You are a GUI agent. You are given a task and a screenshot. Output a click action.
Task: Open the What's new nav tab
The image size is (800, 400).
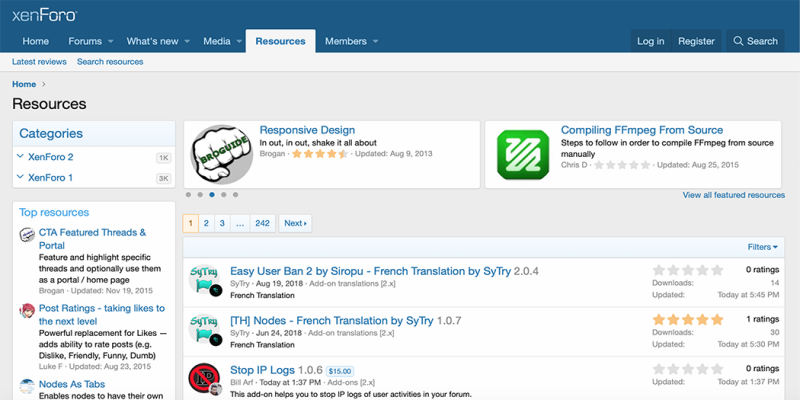153,41
